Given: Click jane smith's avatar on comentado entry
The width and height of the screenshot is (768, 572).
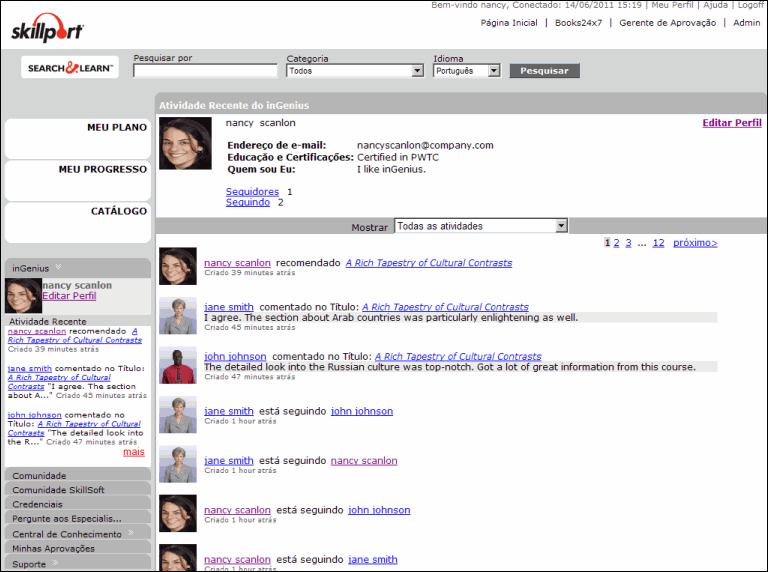Looking at the screenshot, I should 178,316.
